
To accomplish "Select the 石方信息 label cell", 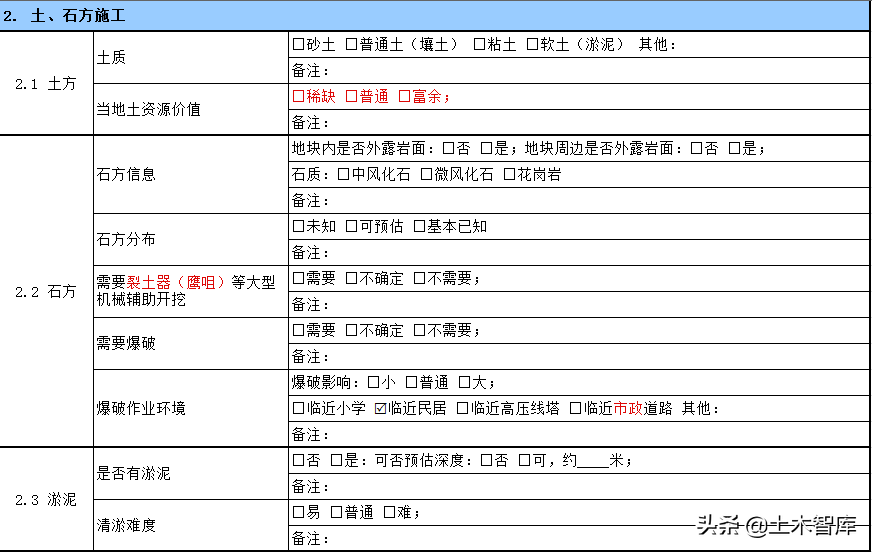I will [x=191, y=175].
